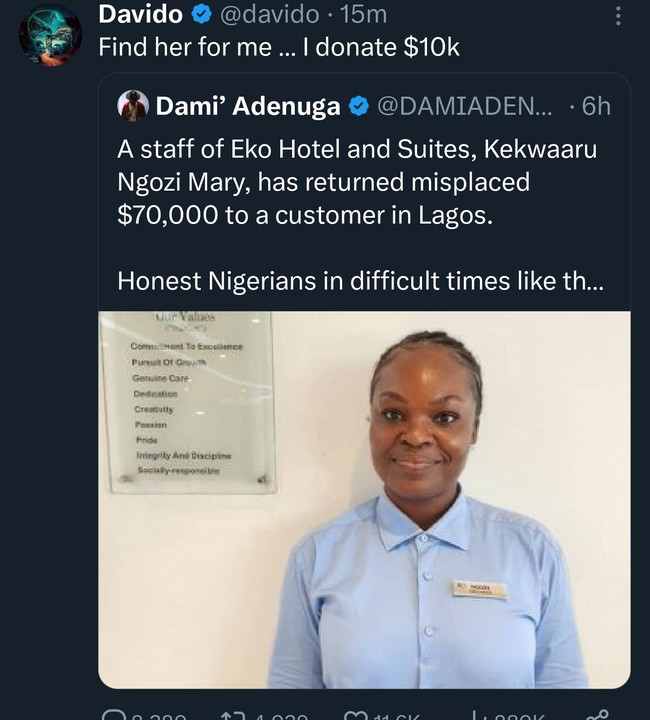This screenshot has height=720, width=650.
Task: Click Dami' Adenuga's small avatar
Action: tap(132, 106)
